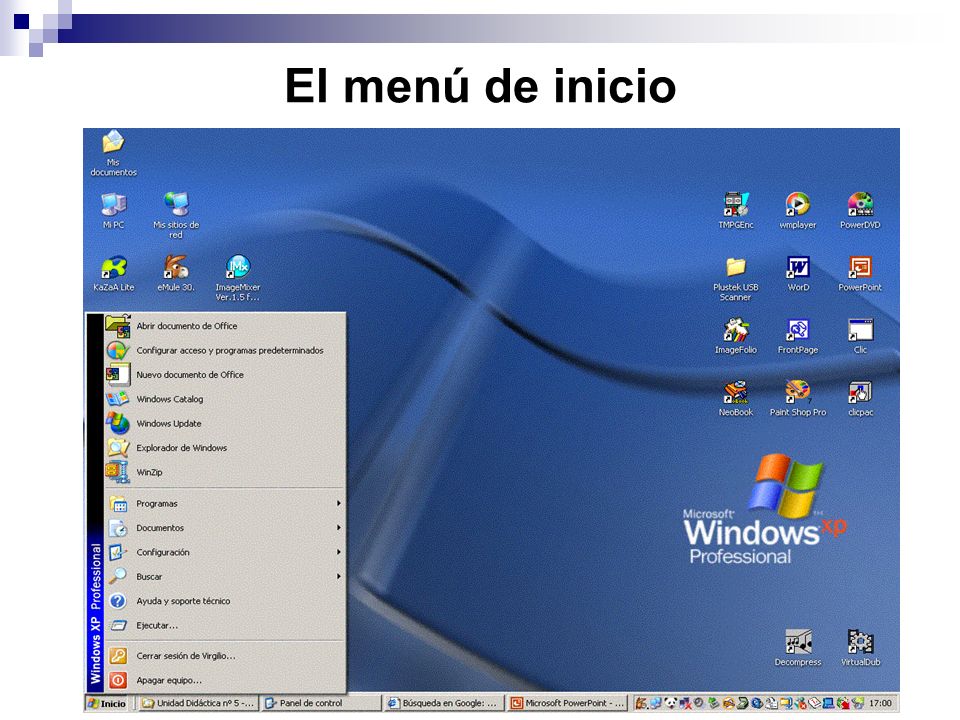Open the wmplayer desktop shortcut
Viewport: 960px width, 720px height.
pyautogui.click(x=798, y=211)
